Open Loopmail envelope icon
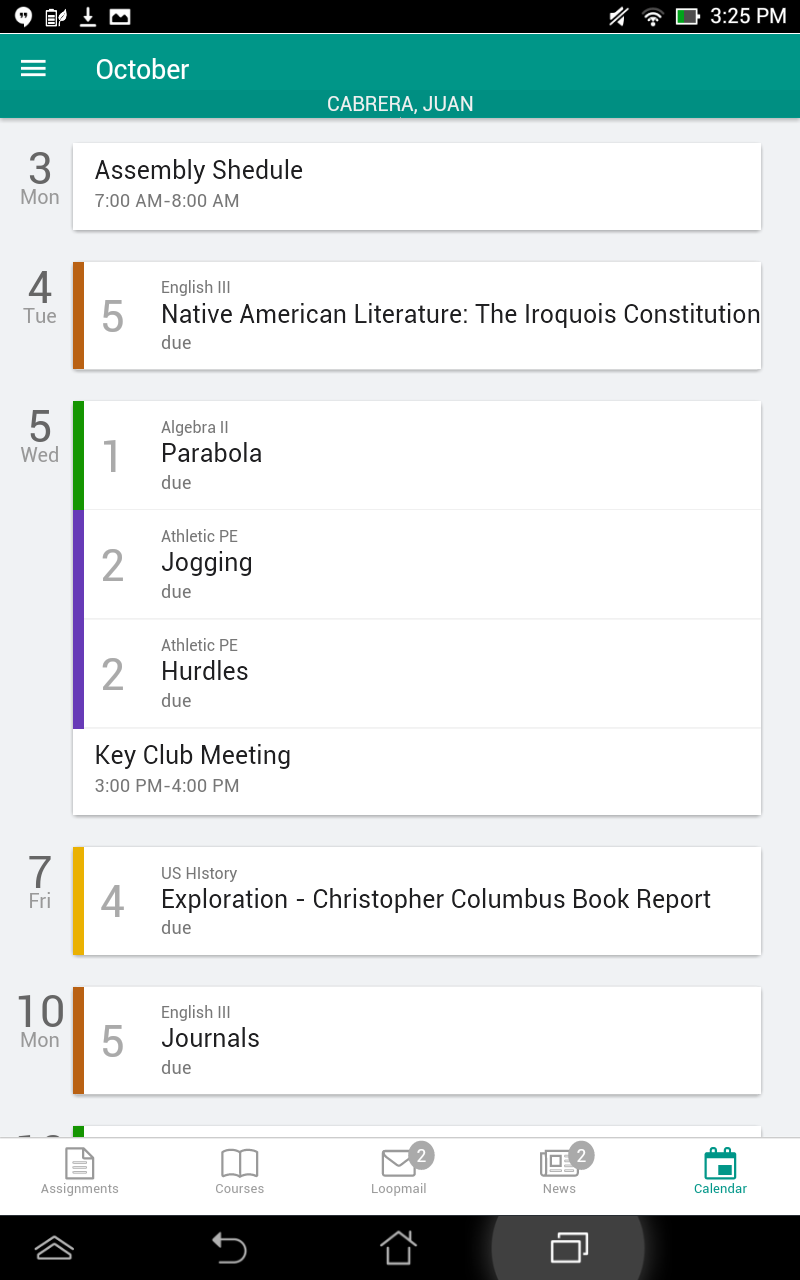800x1280 pixels. click(x=399, y=1165)
